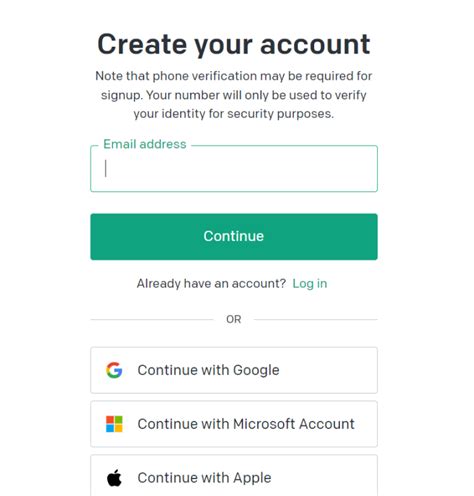This screenshot has height=496, width=474.
Task: Click the green Email address floating label
Action: point(145,144)
